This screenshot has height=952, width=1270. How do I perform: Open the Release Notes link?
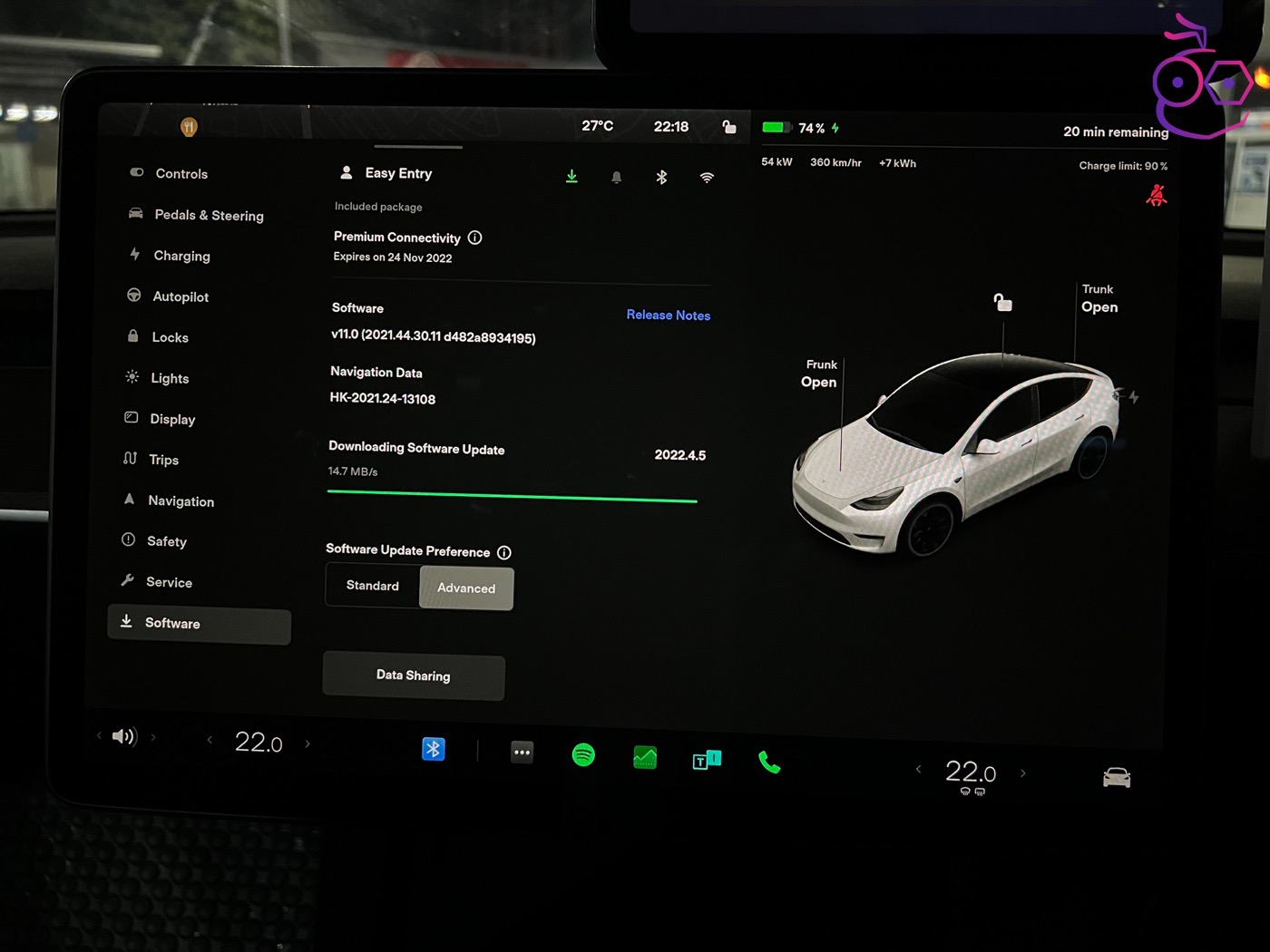[x=668, y=315]
